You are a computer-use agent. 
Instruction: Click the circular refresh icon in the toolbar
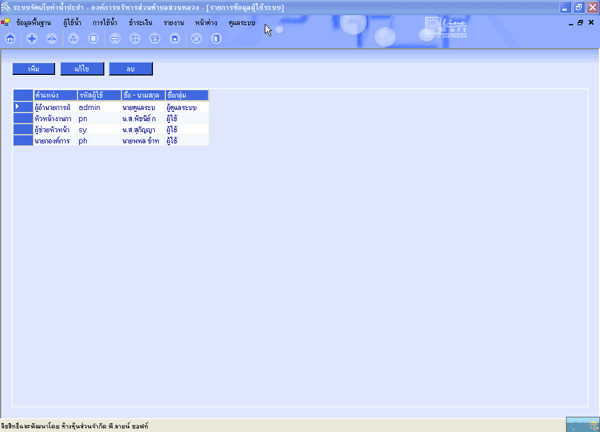click(196, 38)
